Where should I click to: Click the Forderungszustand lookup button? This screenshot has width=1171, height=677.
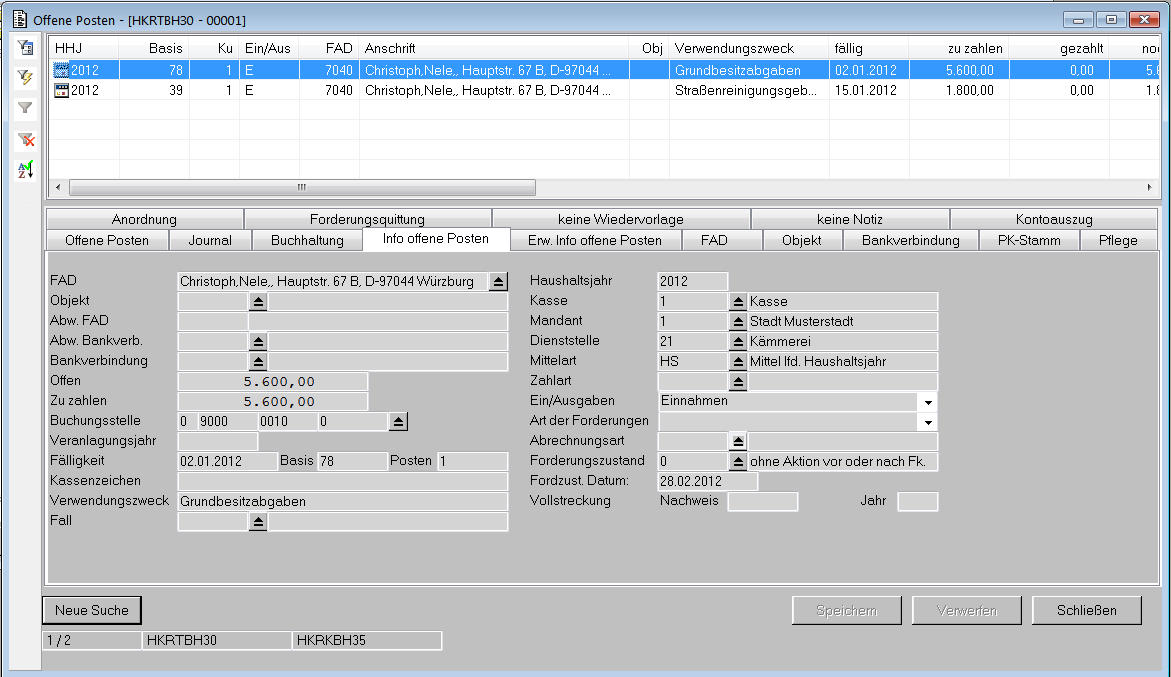click(x=738, y=462)
